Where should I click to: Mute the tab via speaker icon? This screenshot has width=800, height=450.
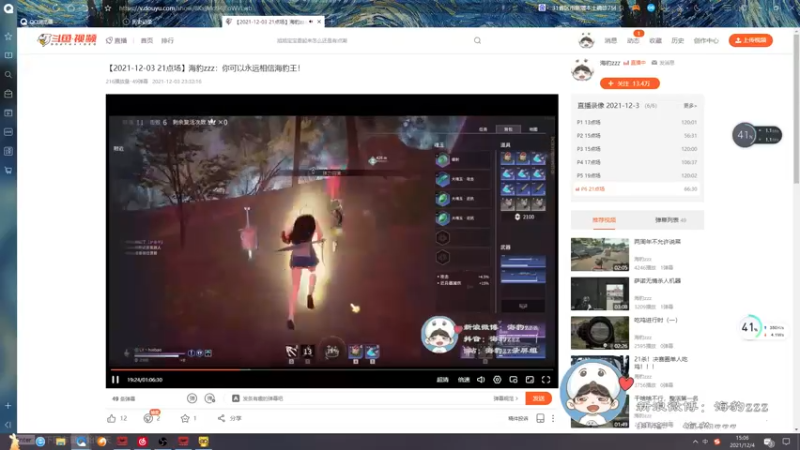(x=311, y=22)
